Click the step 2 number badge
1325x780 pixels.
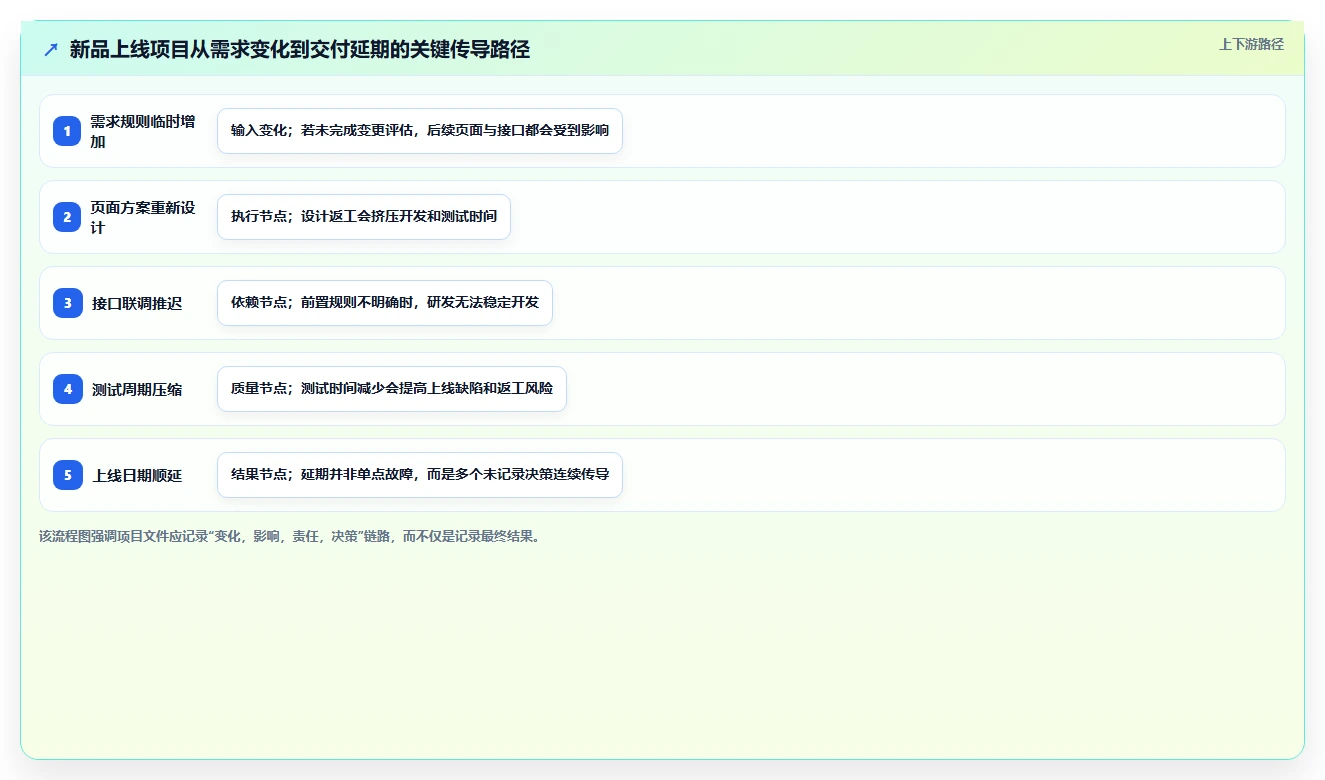coord(68,217)
